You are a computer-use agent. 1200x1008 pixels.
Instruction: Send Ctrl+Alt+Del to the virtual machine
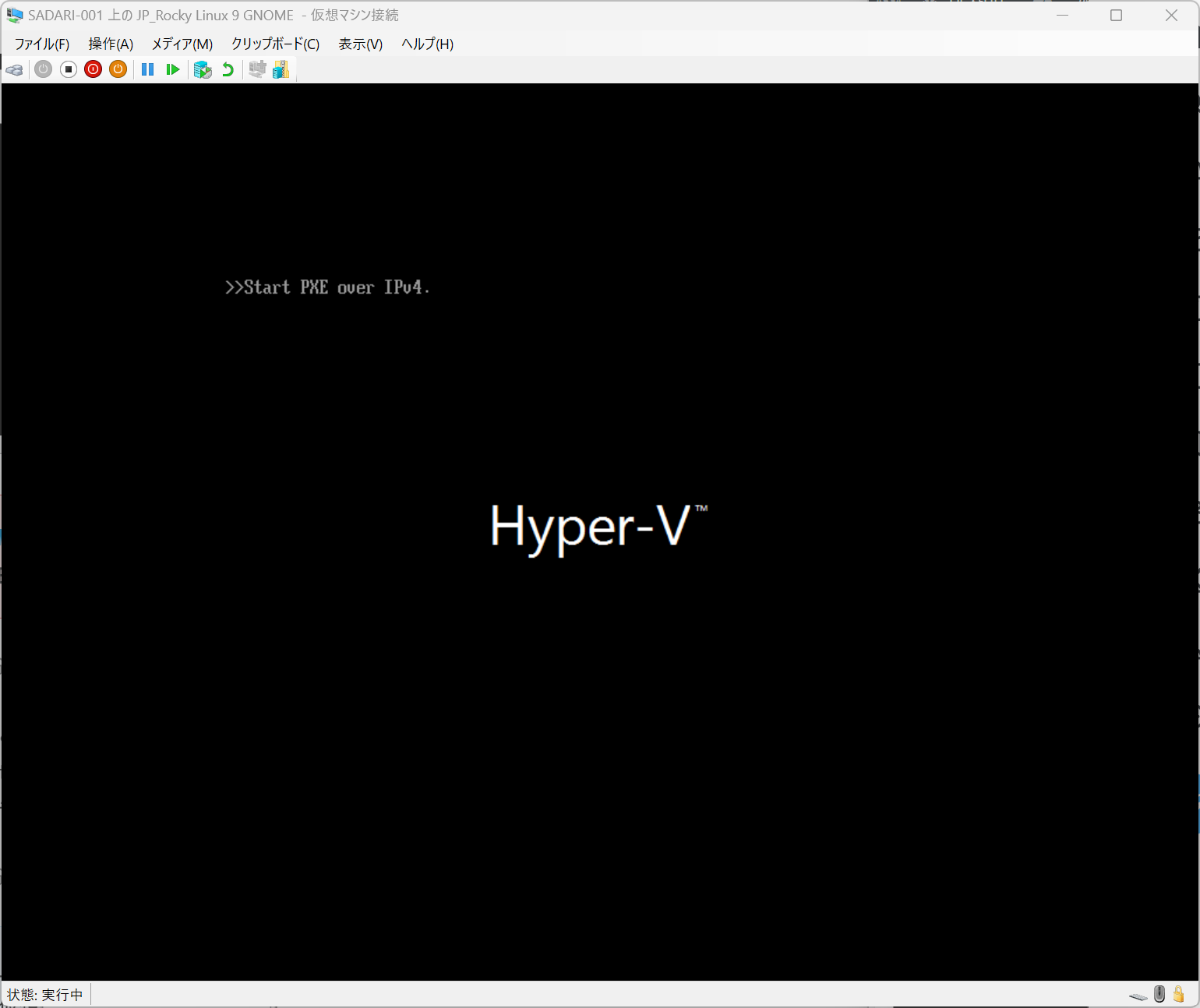[14, 69]
